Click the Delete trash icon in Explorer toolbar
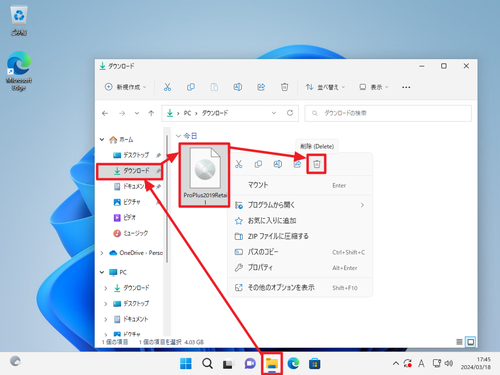 [284, 87]
